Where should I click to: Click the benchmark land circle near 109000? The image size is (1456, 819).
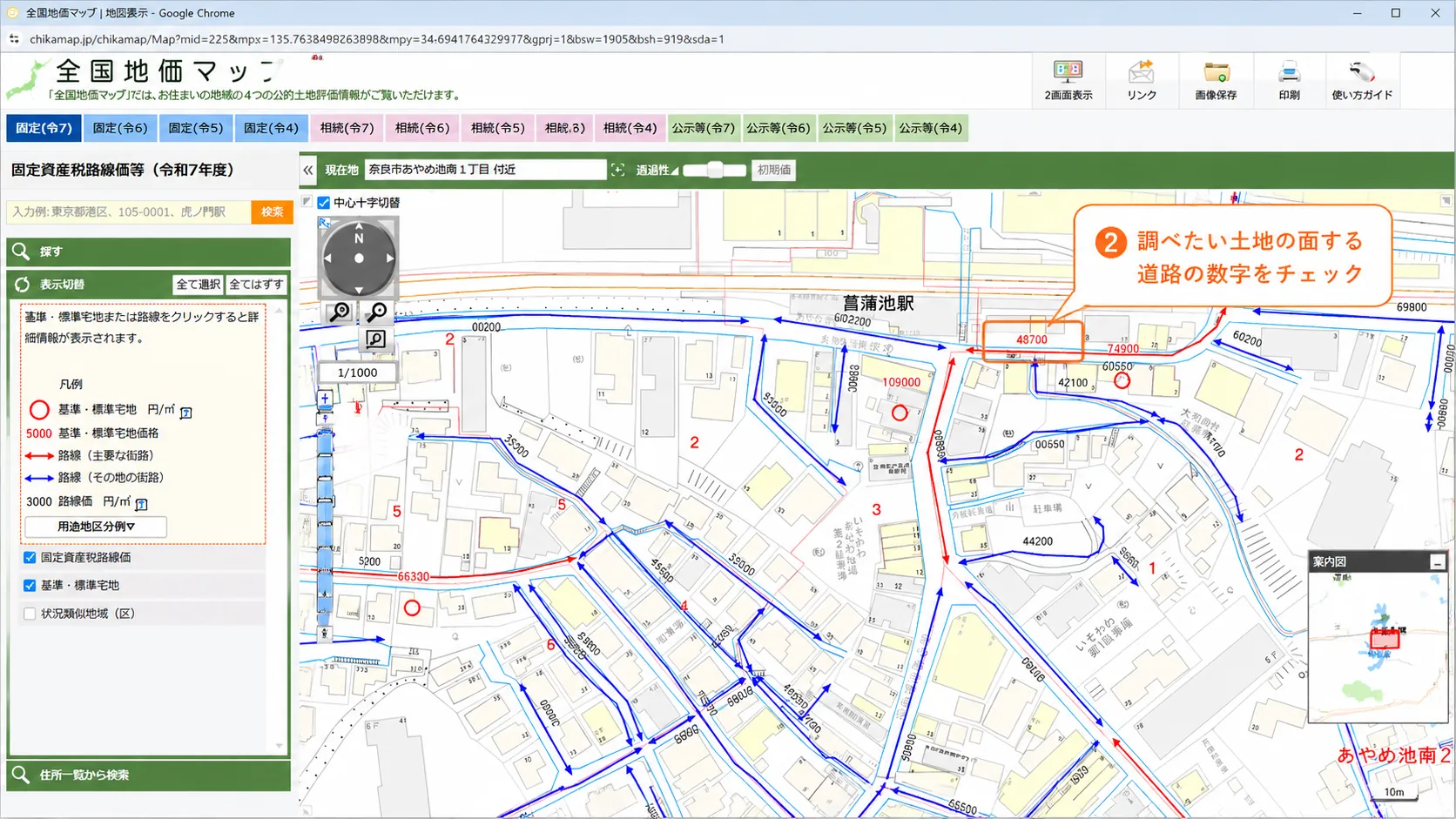pos(900,413)
